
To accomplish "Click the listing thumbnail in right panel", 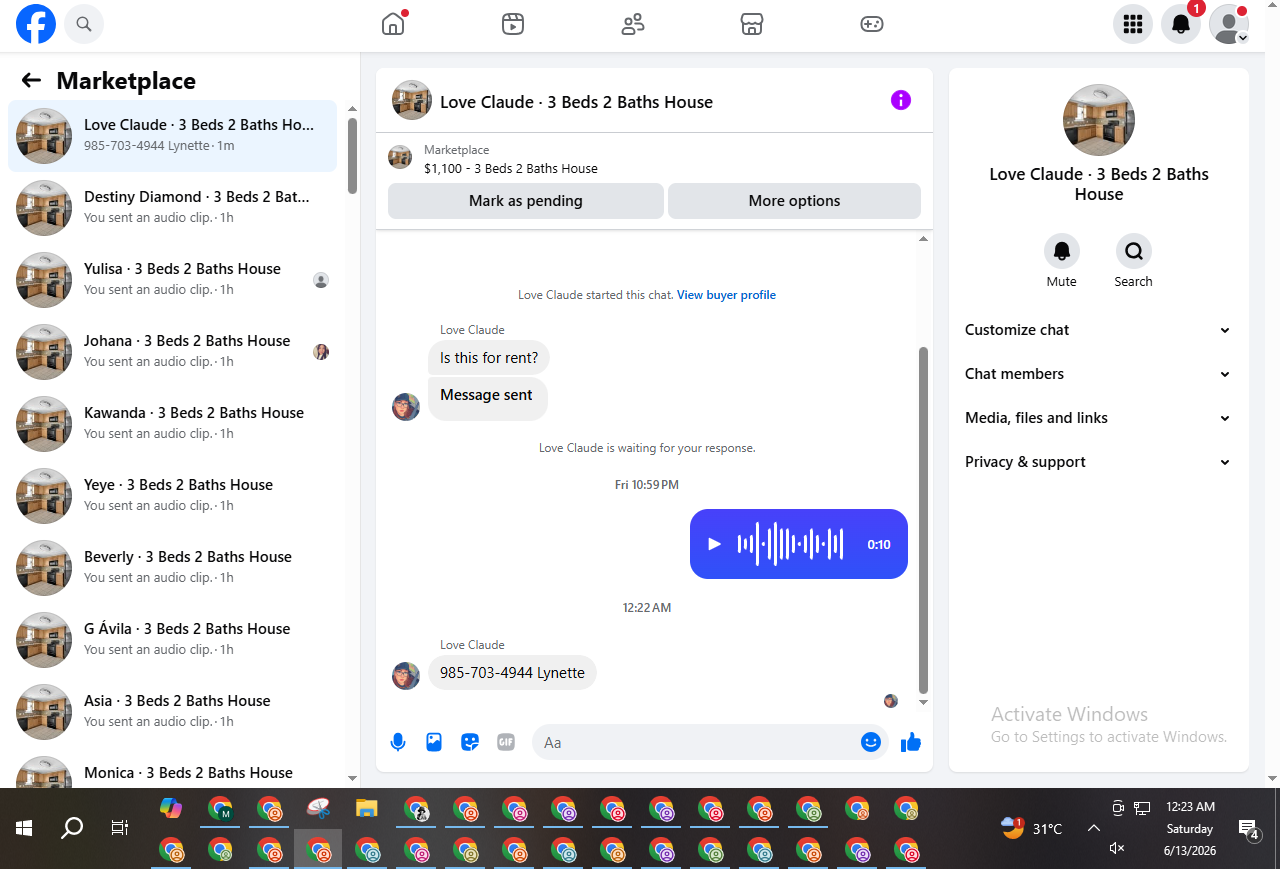I will click(1099, 120).
